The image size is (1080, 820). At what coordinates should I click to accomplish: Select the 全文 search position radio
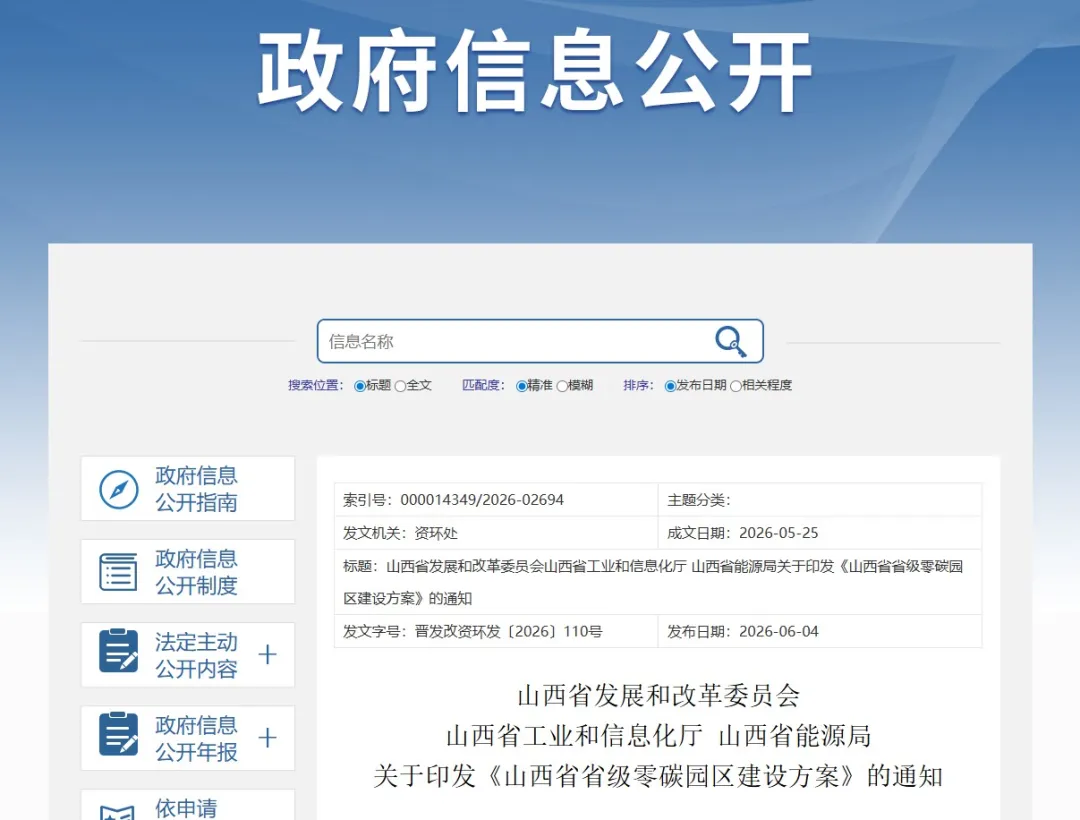[400, 386]
